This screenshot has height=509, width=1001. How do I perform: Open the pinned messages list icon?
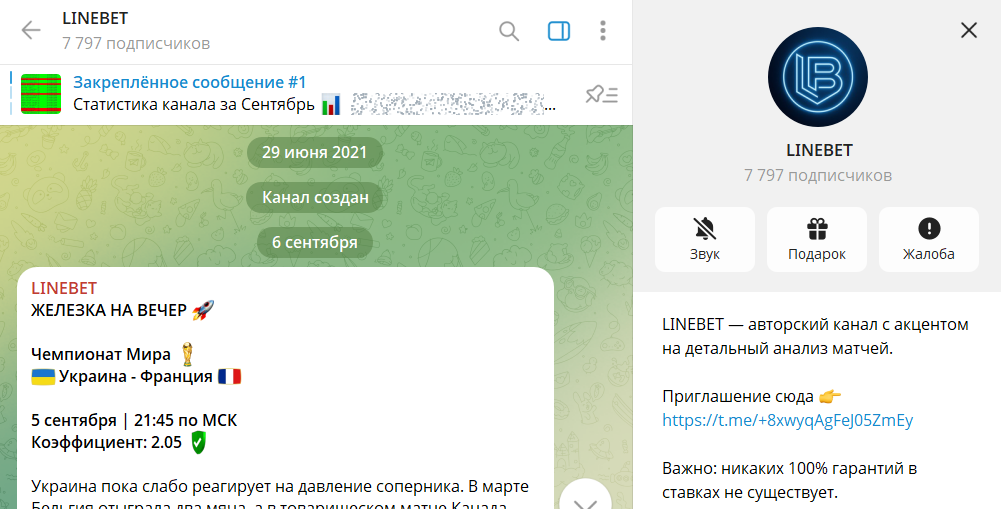click(x=601, y=95)
